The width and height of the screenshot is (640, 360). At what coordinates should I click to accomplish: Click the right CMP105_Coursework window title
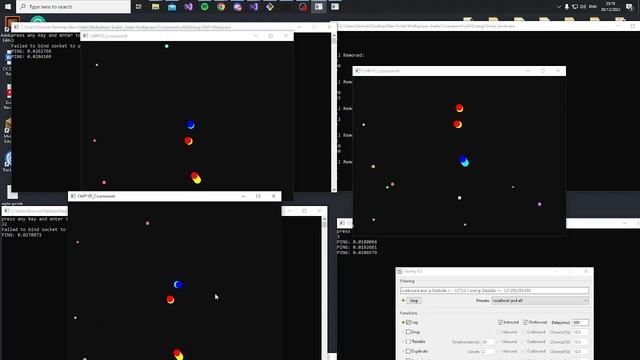coord(380,71)
